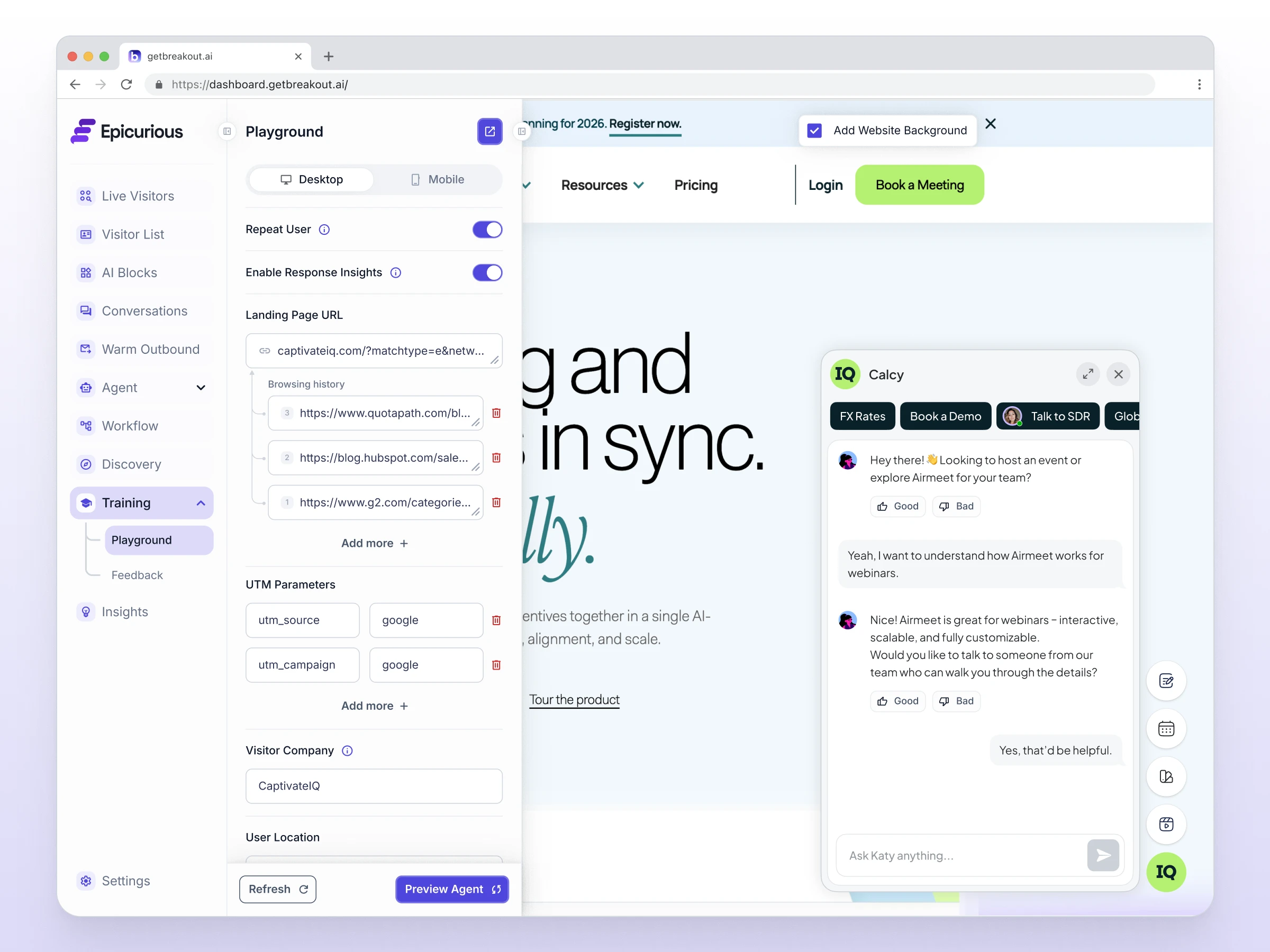Click the Preview Agent button
The image size is (1270, 952).
click(452, 889)
